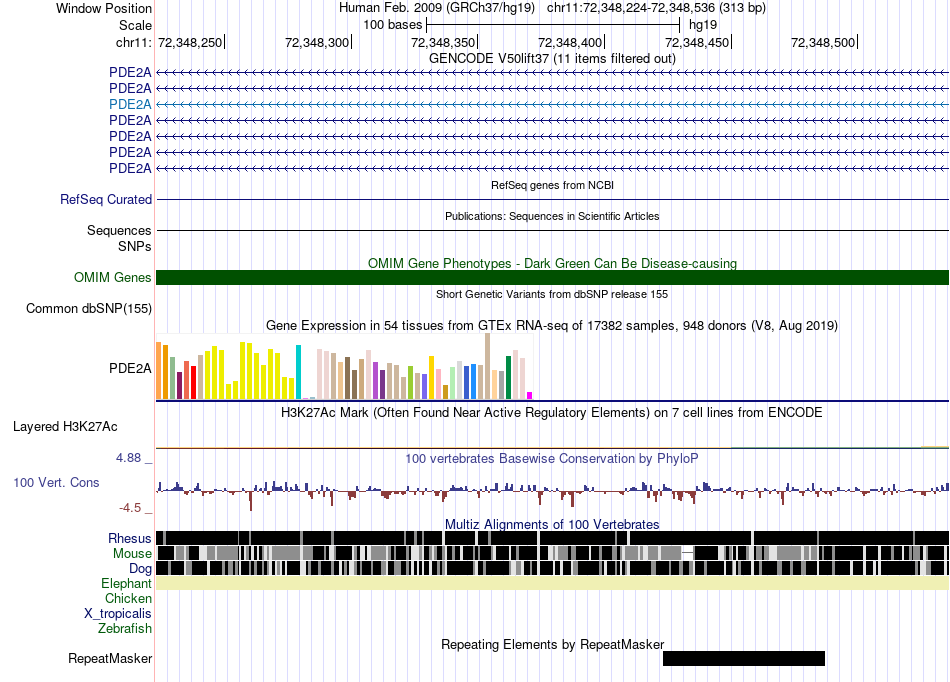
Task: Click the SNPs track label
Action: (x=135, y=247)
